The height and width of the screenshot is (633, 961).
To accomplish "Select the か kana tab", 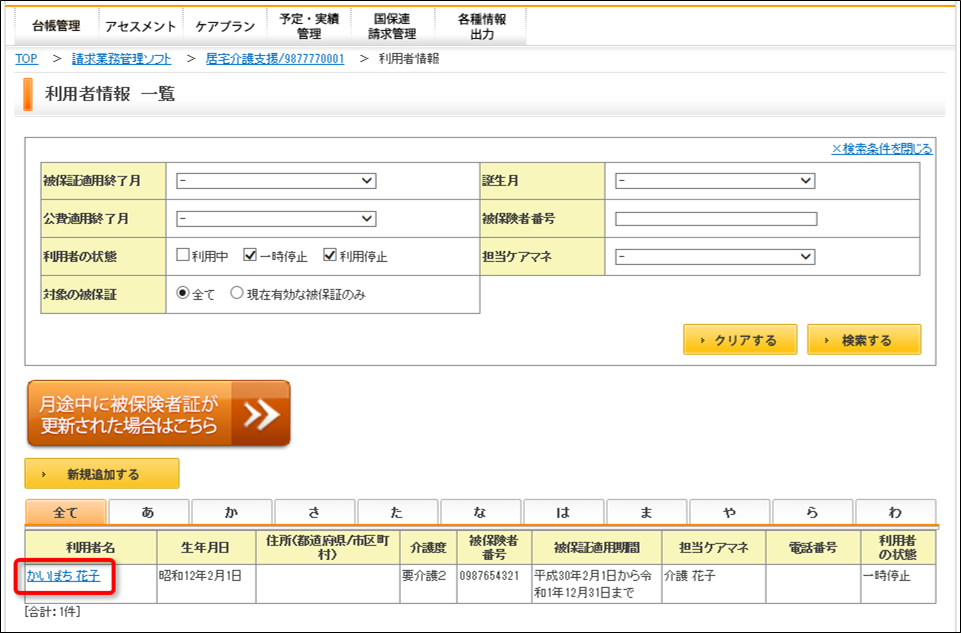I will click(232, 512).
